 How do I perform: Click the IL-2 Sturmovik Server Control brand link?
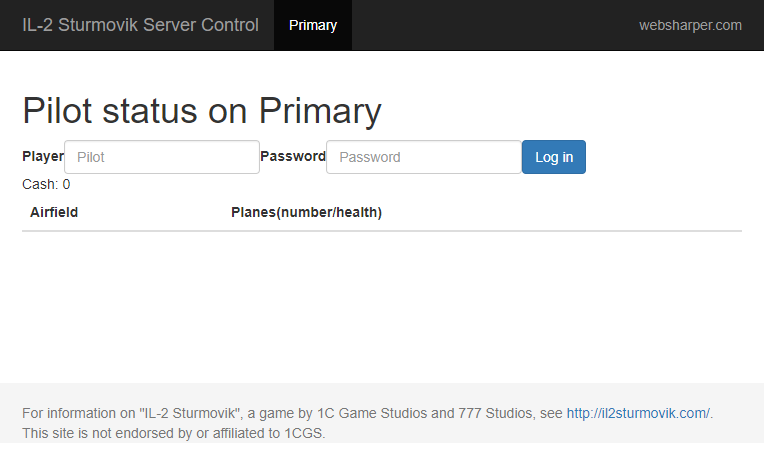click(x=140, y=25)
